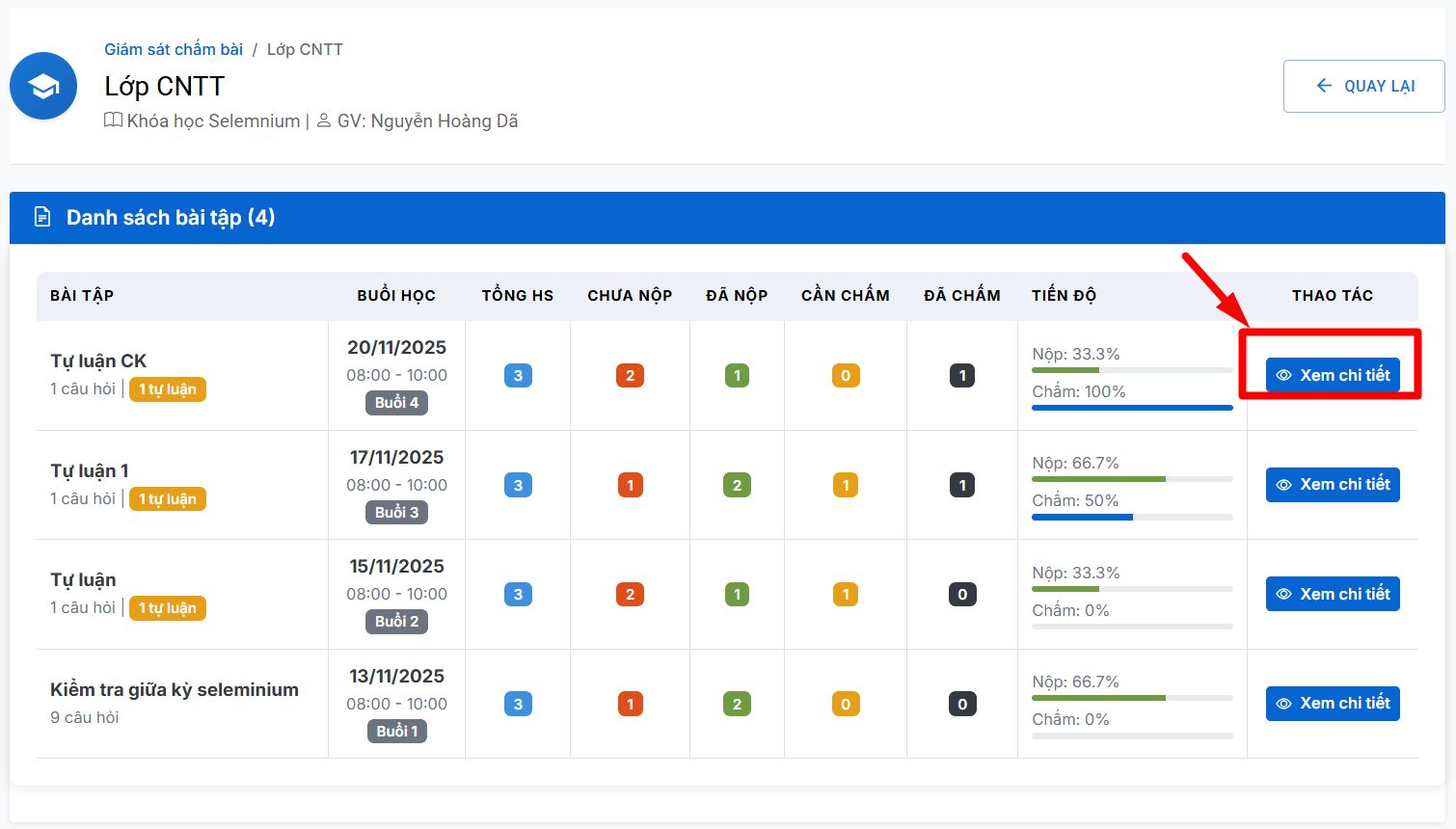This screenshot has height=829, width=1456.
Task: Click the Chấm 100% progress bar
Action: 1132,408
